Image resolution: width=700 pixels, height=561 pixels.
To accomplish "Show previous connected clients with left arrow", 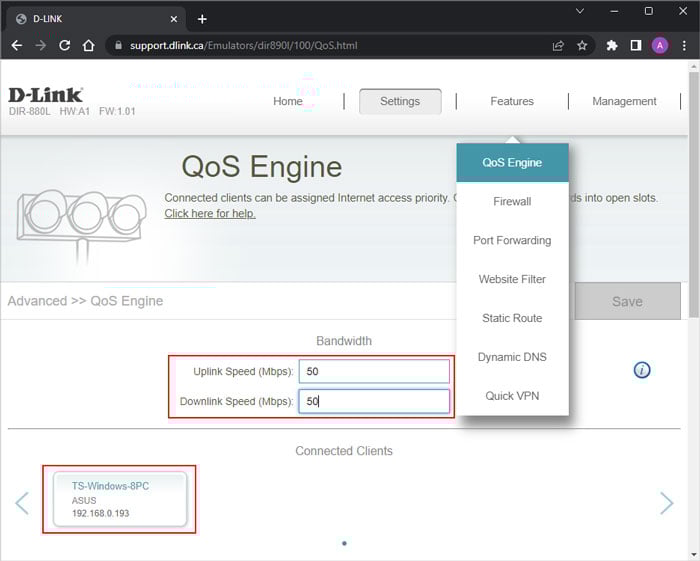I will 22,503.
